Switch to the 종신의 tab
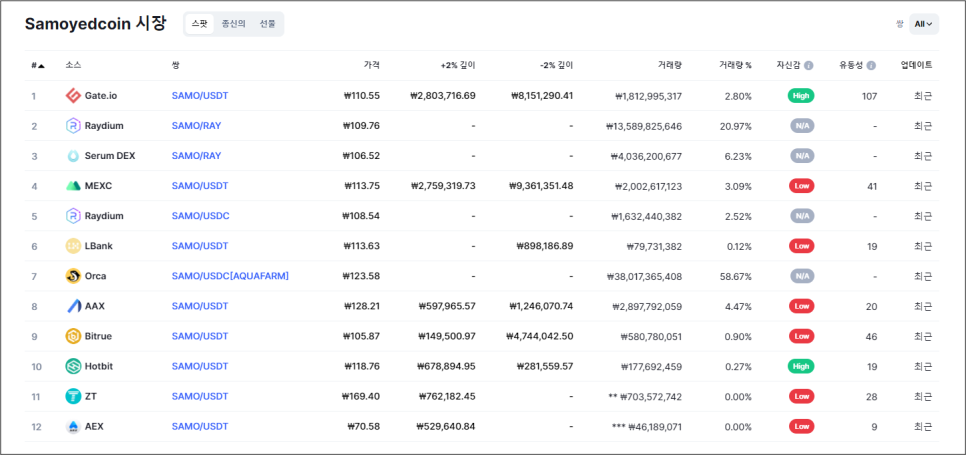The width and height of the screenshot is (966, 455). [x=233, y=24]
